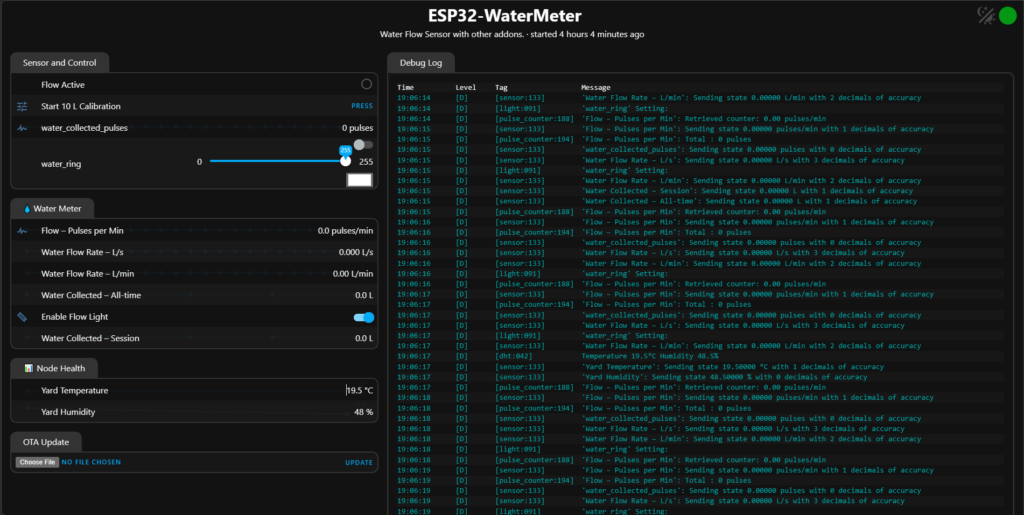The image size is (1024, 515).
Task: Click the 'Time' column header in log
Action: tap(405, 87)
